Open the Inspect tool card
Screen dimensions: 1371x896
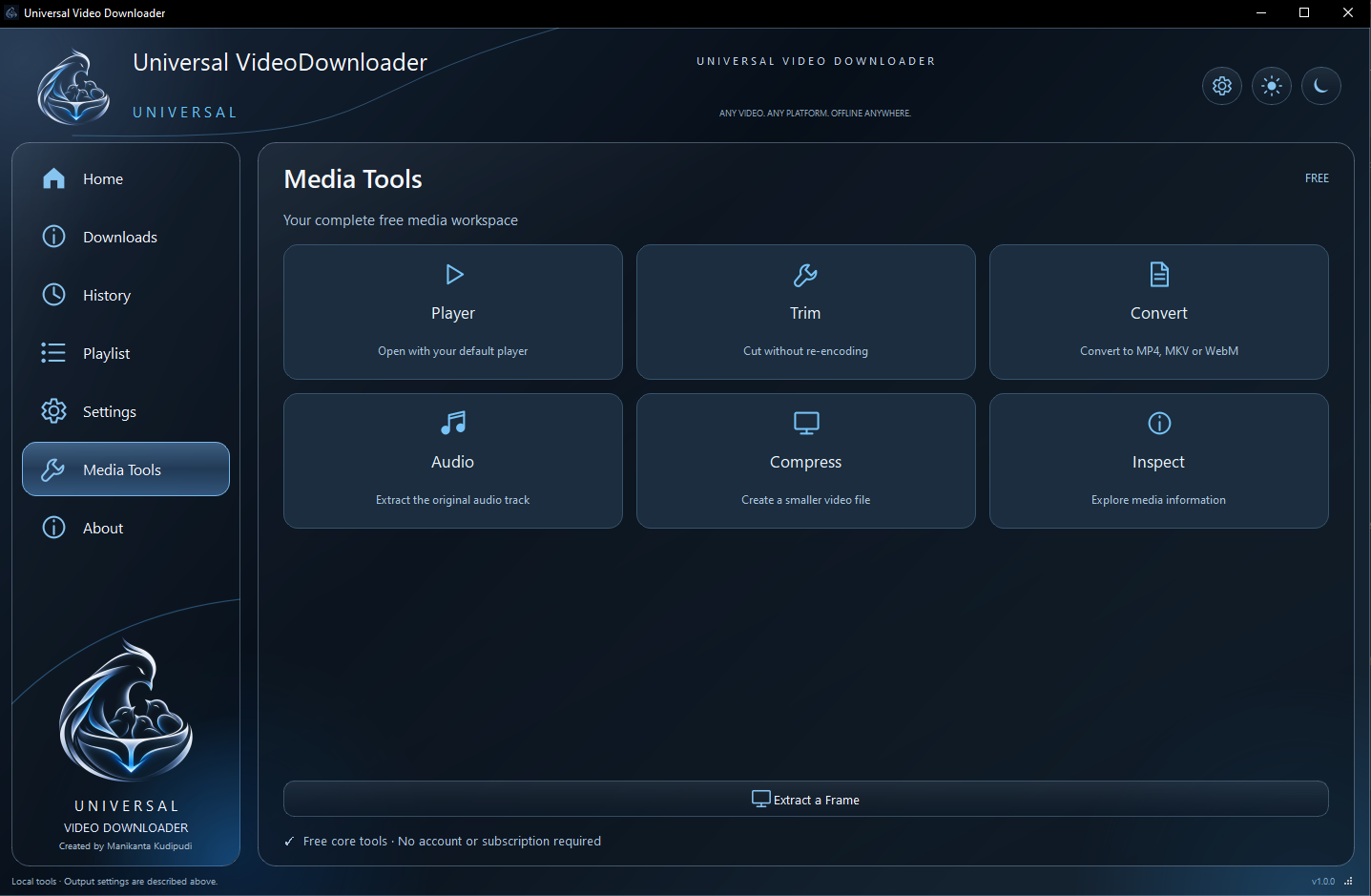point(1159,461)
